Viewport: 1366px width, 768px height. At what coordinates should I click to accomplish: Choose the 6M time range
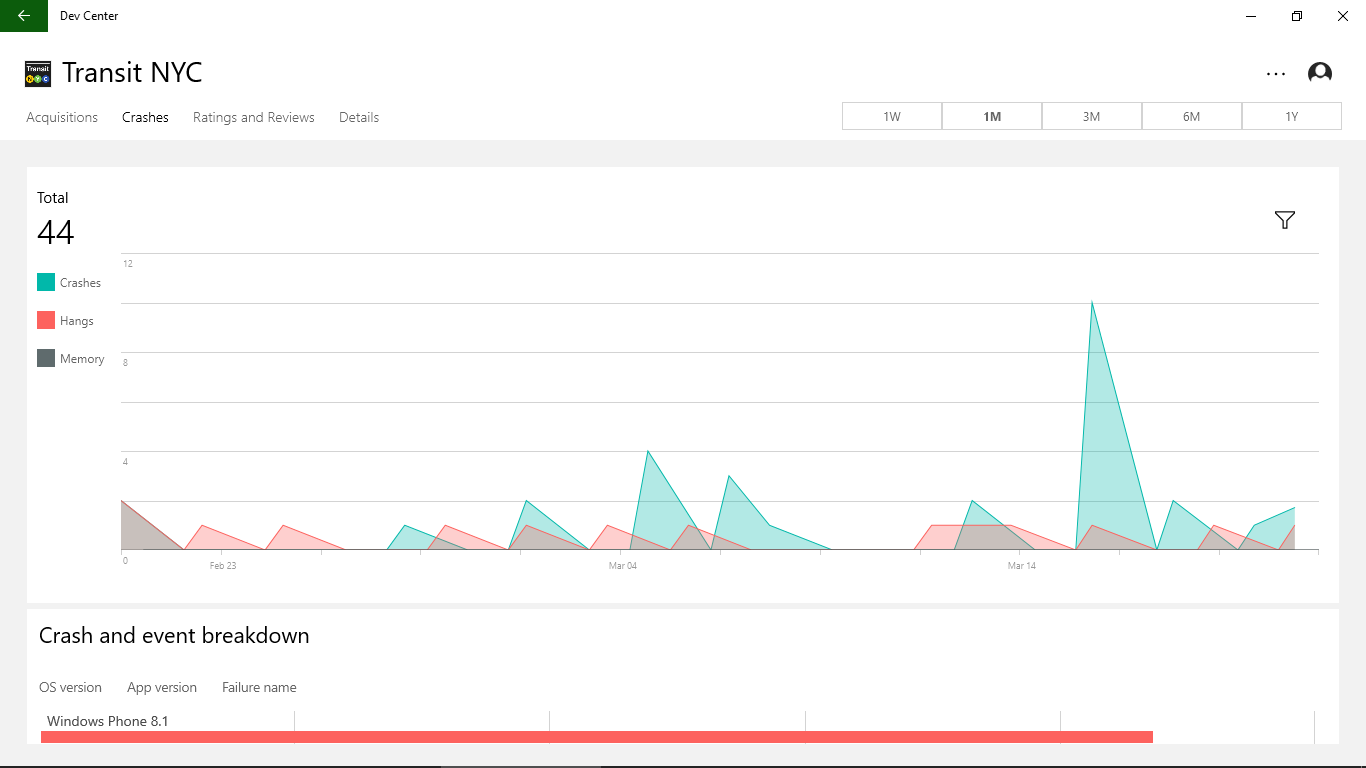click(x=1192, y=116)
